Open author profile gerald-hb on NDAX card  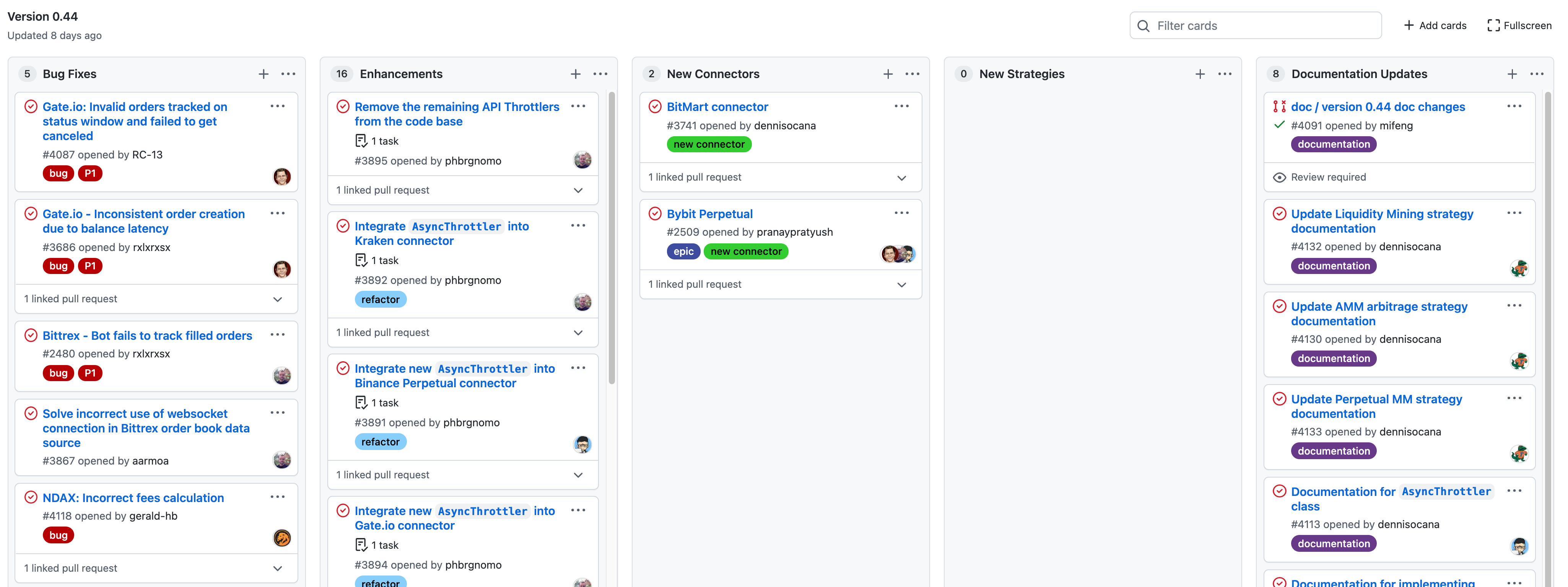(153, 516)
